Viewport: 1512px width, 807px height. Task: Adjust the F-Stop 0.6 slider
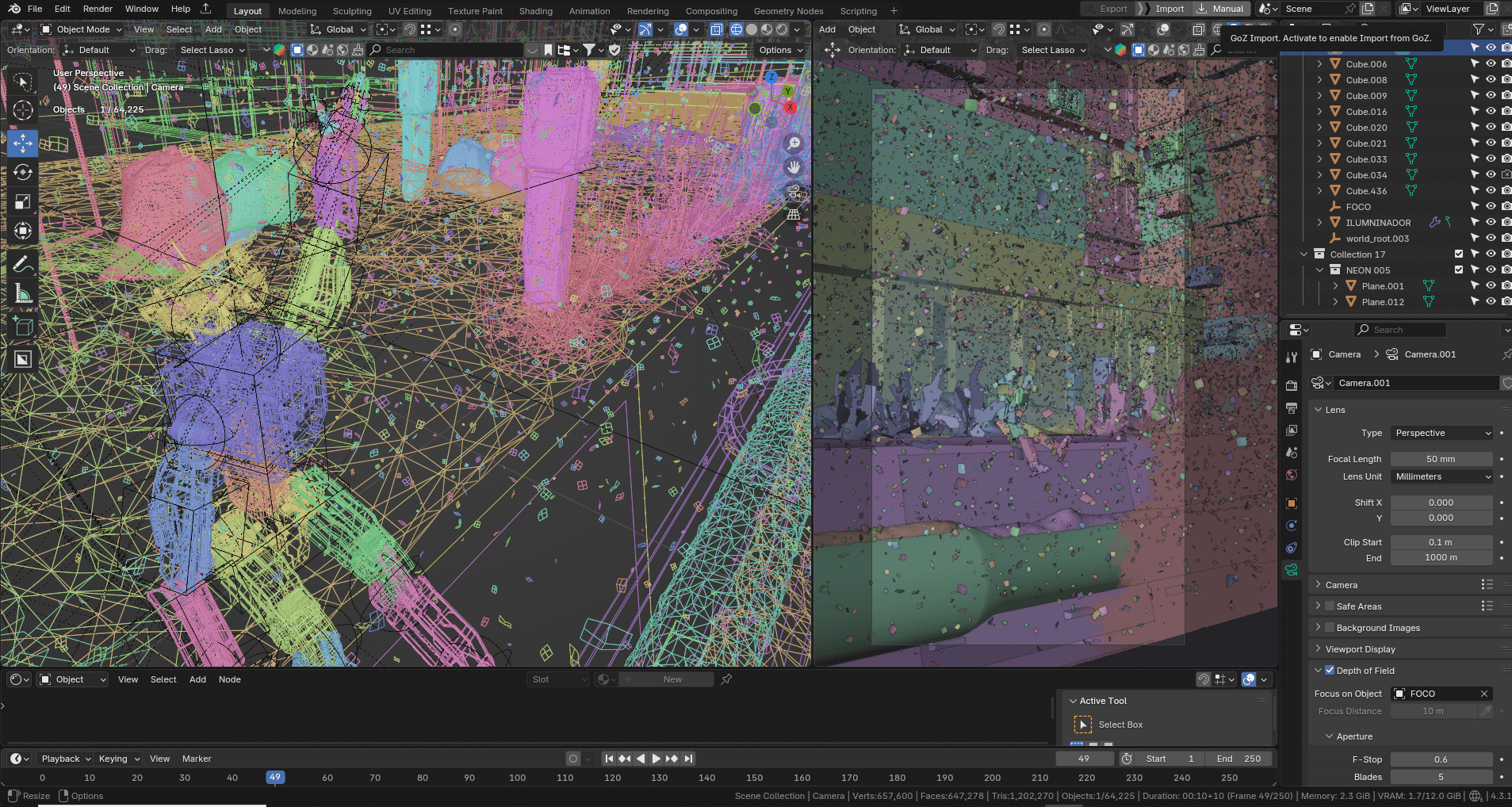coord(1441,759)
